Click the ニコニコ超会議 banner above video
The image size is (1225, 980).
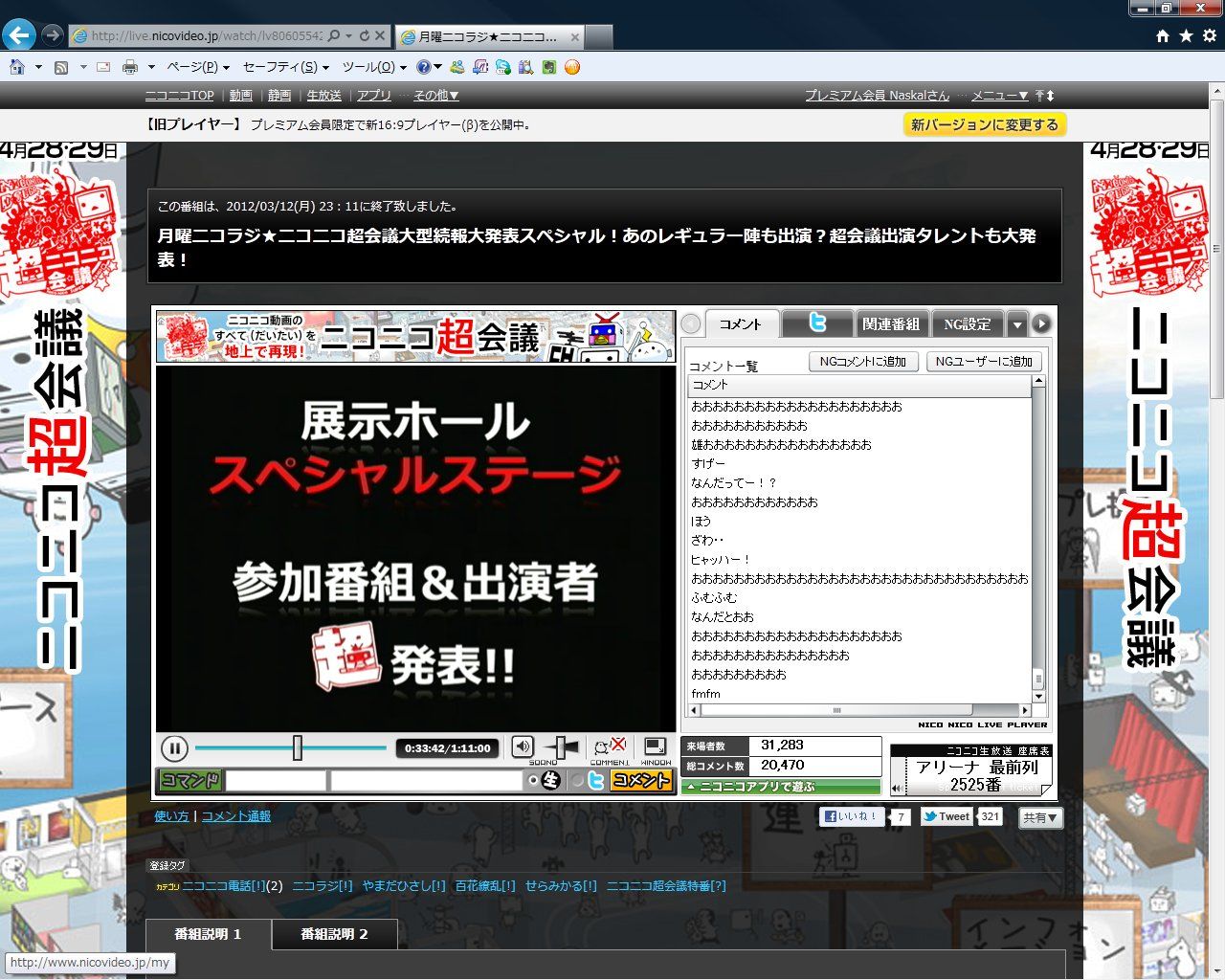415,336
